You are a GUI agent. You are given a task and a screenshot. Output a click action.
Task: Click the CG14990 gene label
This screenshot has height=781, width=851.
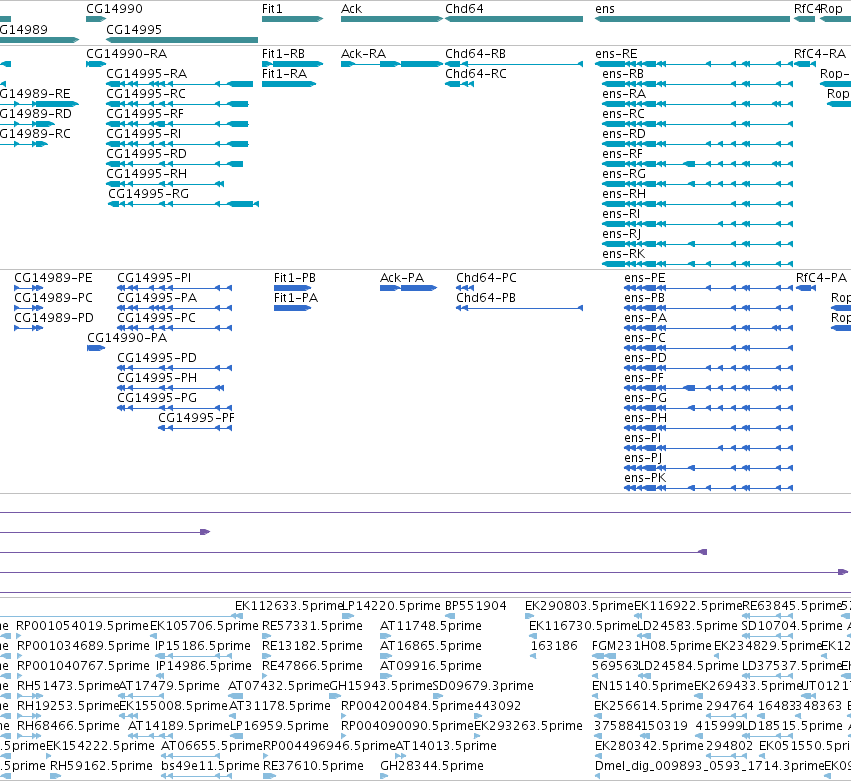pos(115,9)
